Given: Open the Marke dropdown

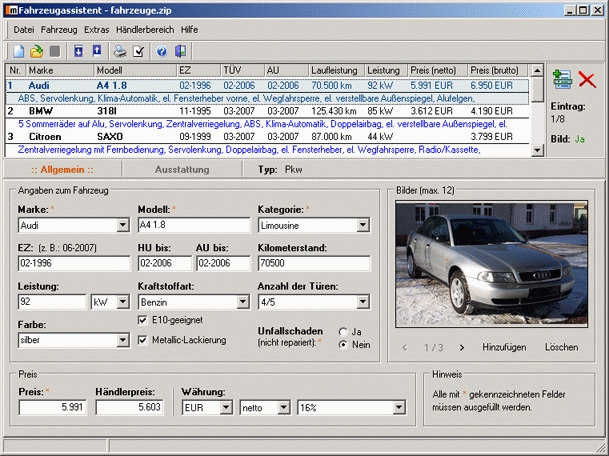Looking at the screenshot, I should click(123, 226).
